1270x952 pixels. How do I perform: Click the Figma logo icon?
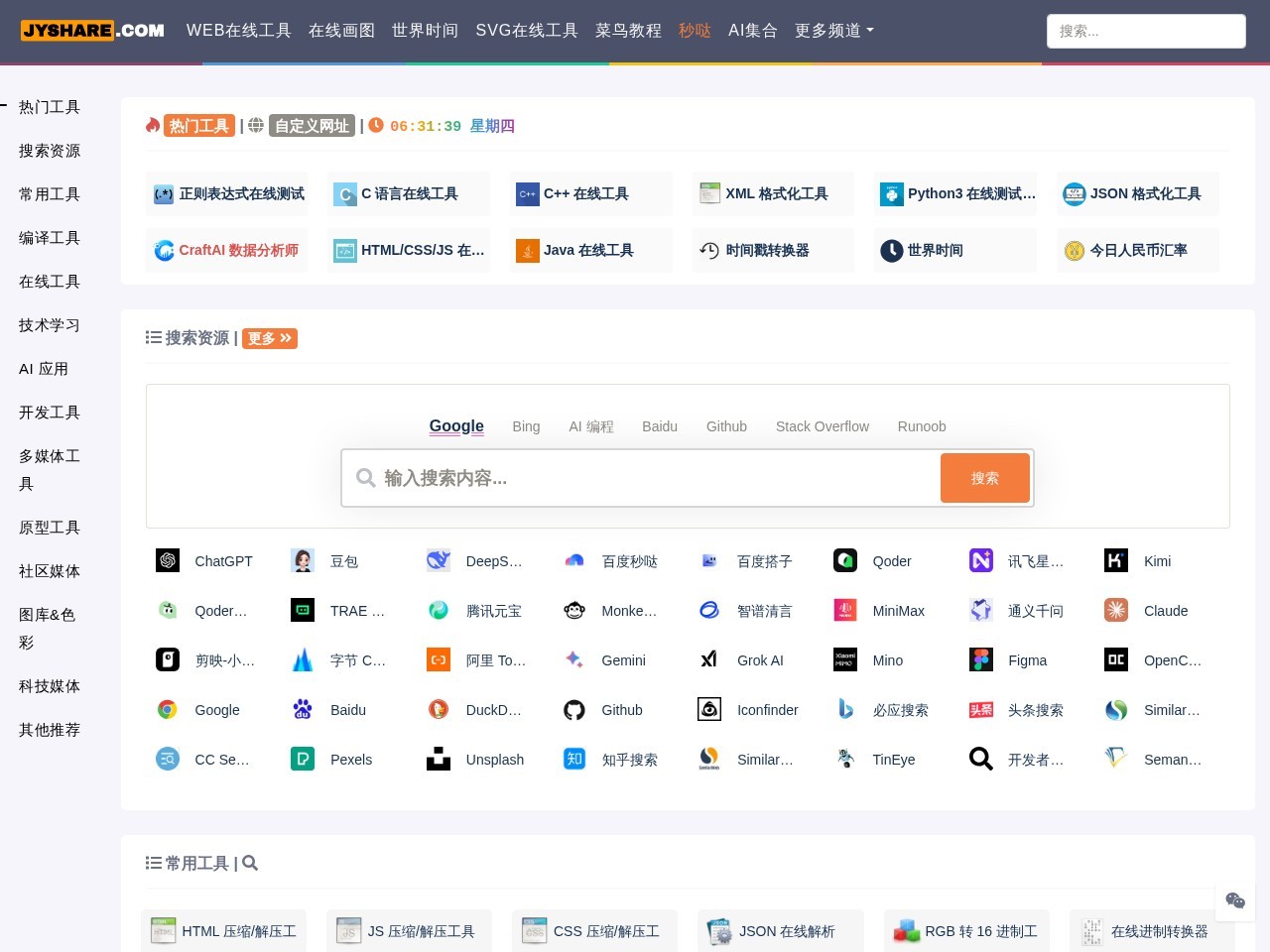981,659
